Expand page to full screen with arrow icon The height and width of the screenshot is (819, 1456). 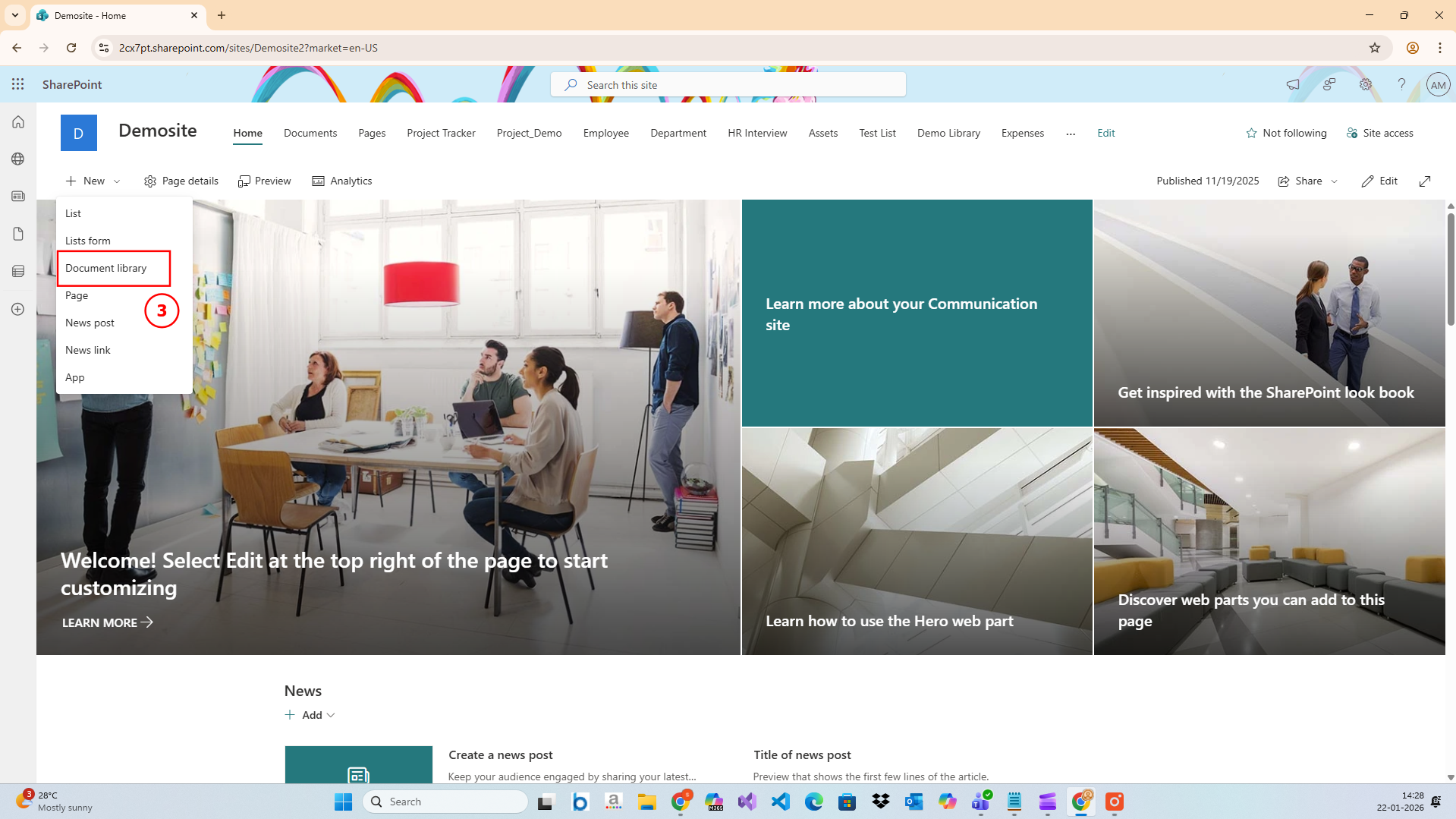pyautogui.click(x=1425, y=181)
